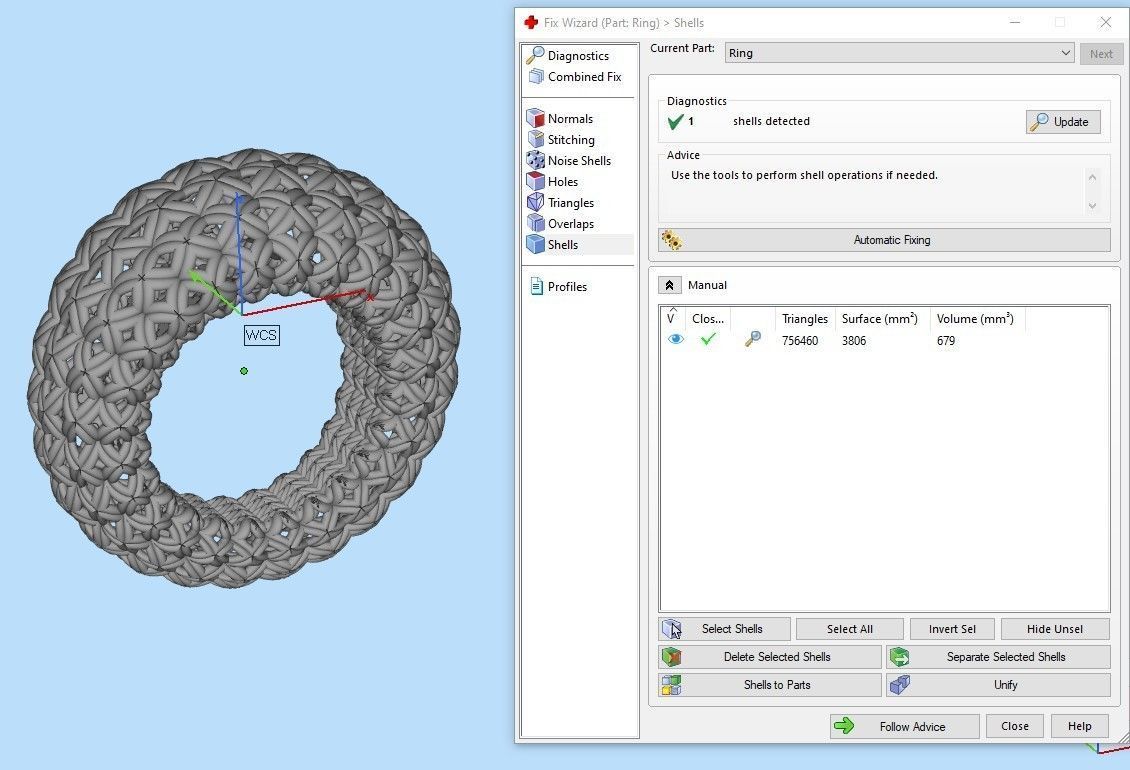Close the Fix Wizard window
The image size is (1130, 770).
coord(1105,22)
